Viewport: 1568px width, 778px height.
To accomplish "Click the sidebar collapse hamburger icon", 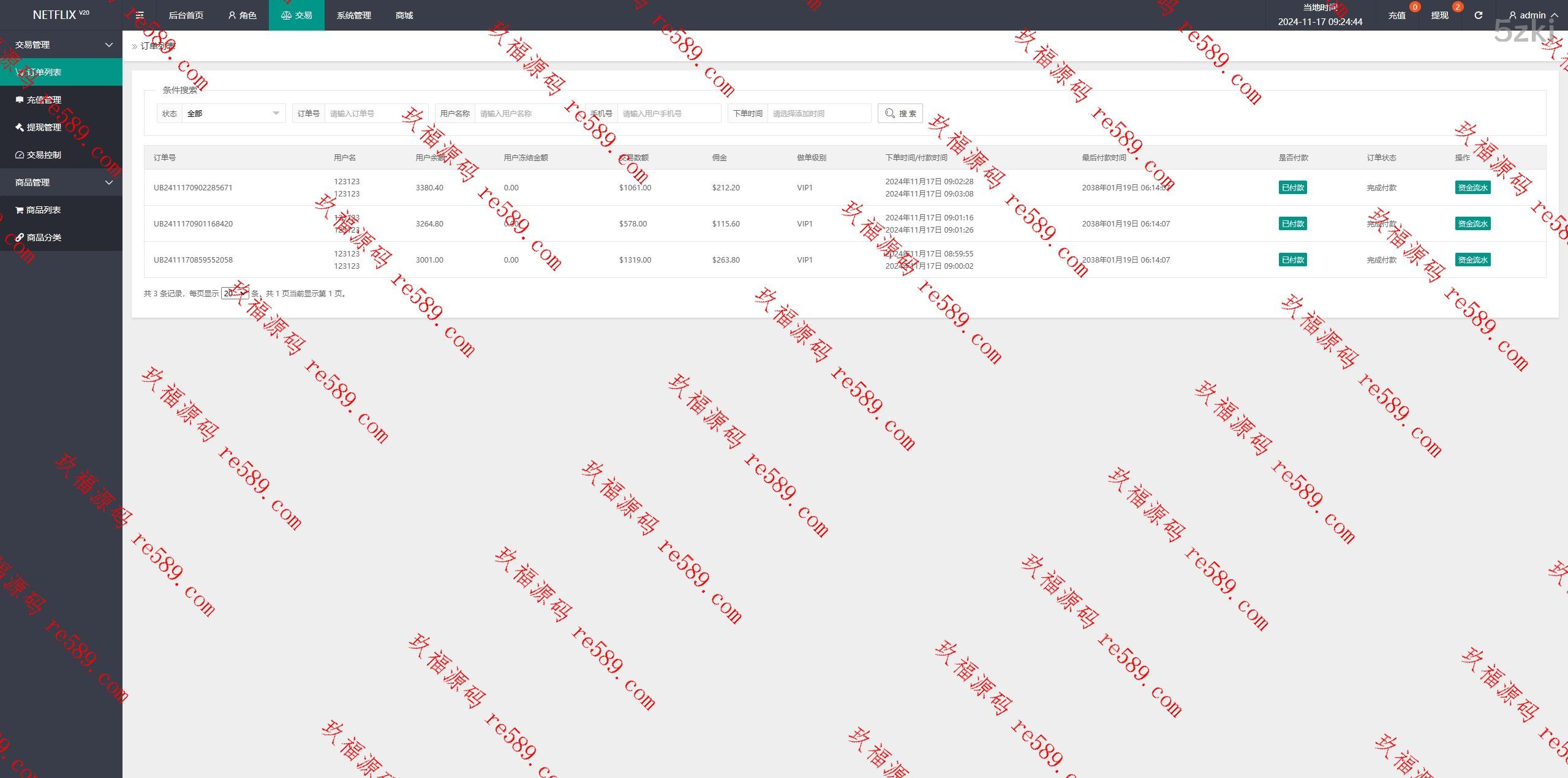I will [140, 15].
